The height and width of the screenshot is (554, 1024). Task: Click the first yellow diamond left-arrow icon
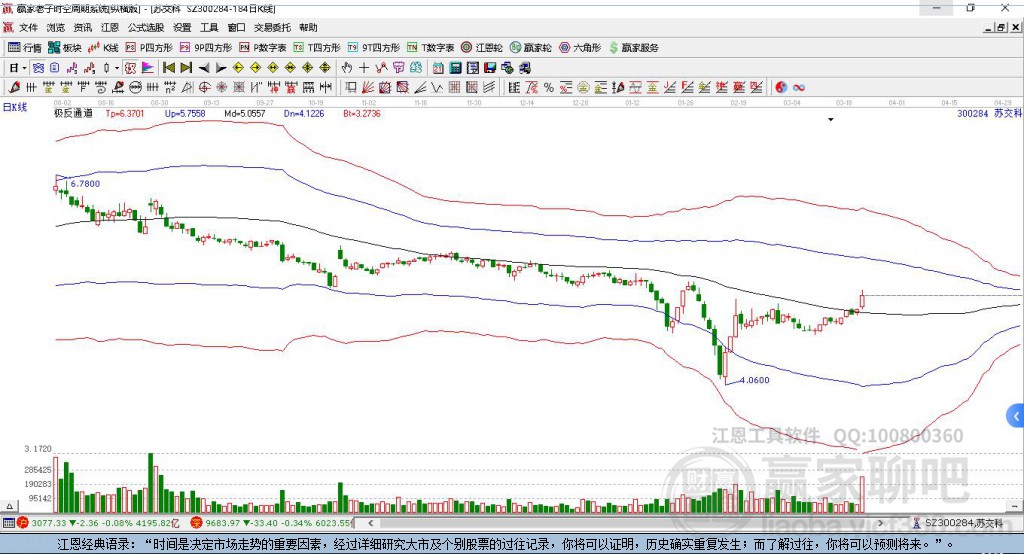pos(238,68)
